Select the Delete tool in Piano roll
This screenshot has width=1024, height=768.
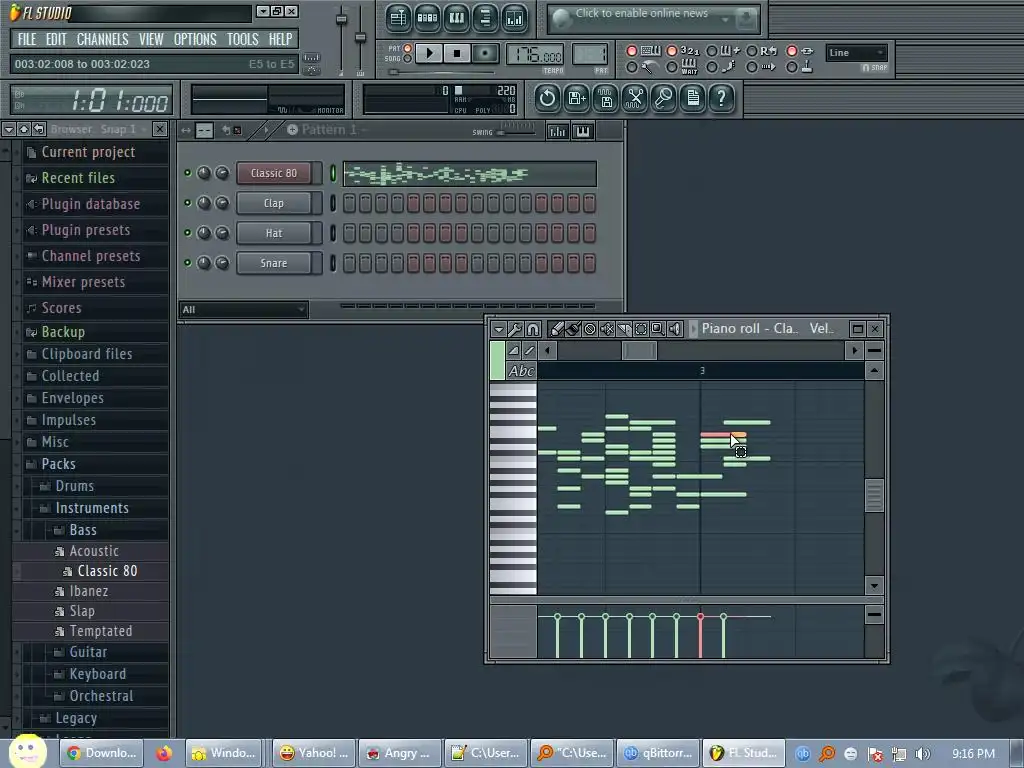point(590,329)
